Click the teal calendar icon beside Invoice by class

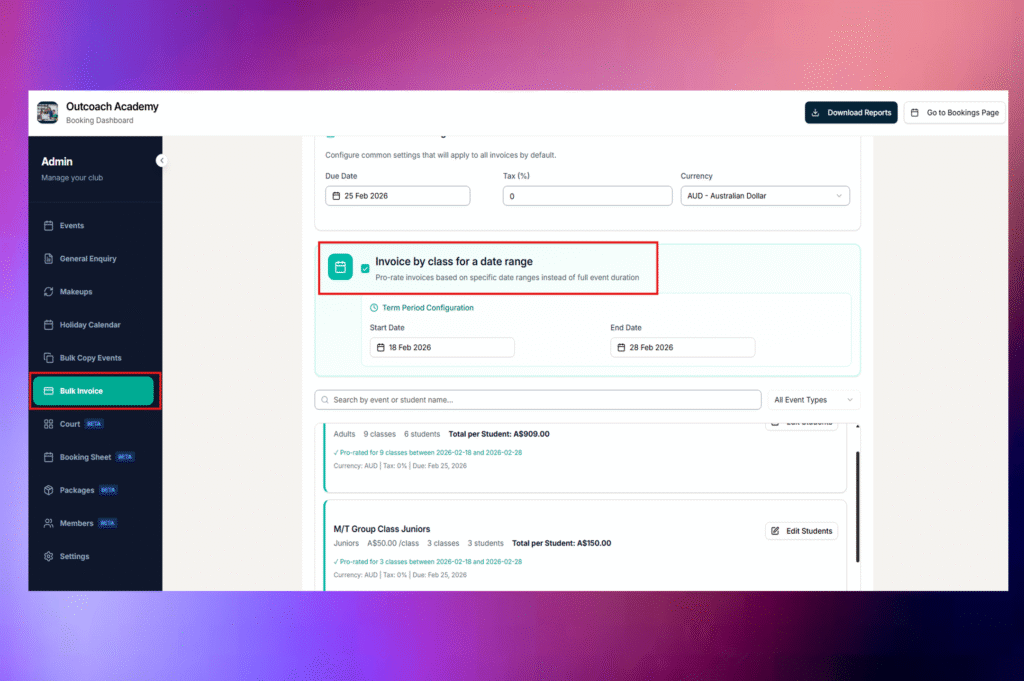(x=340, y=267)
